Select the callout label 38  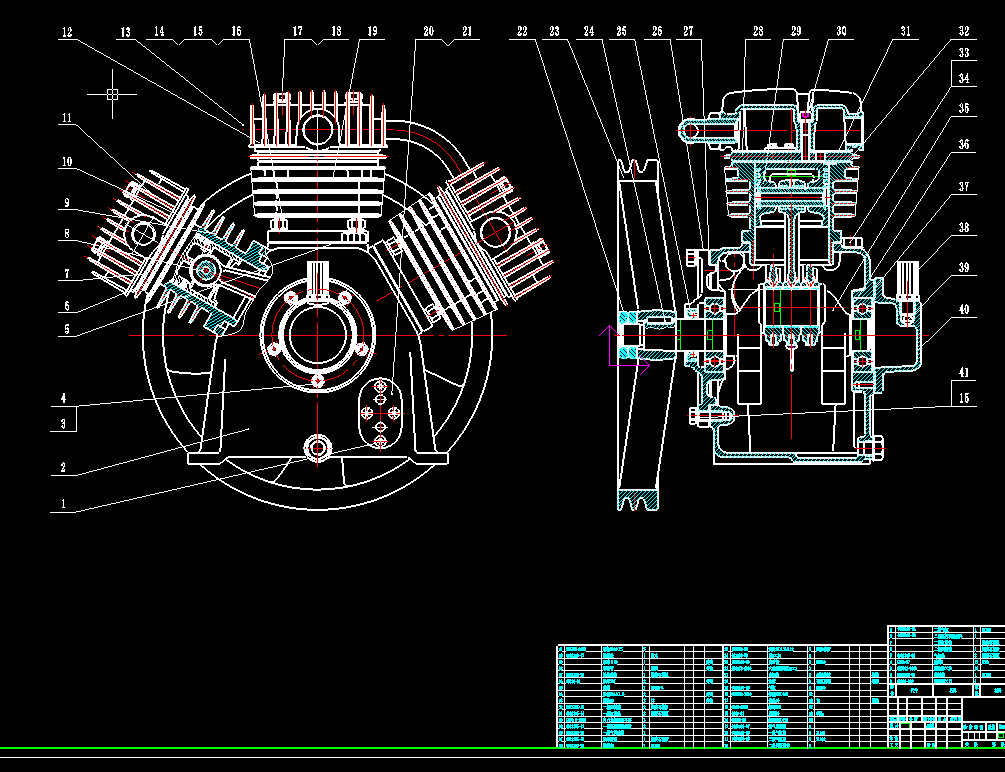pos(964,227)
